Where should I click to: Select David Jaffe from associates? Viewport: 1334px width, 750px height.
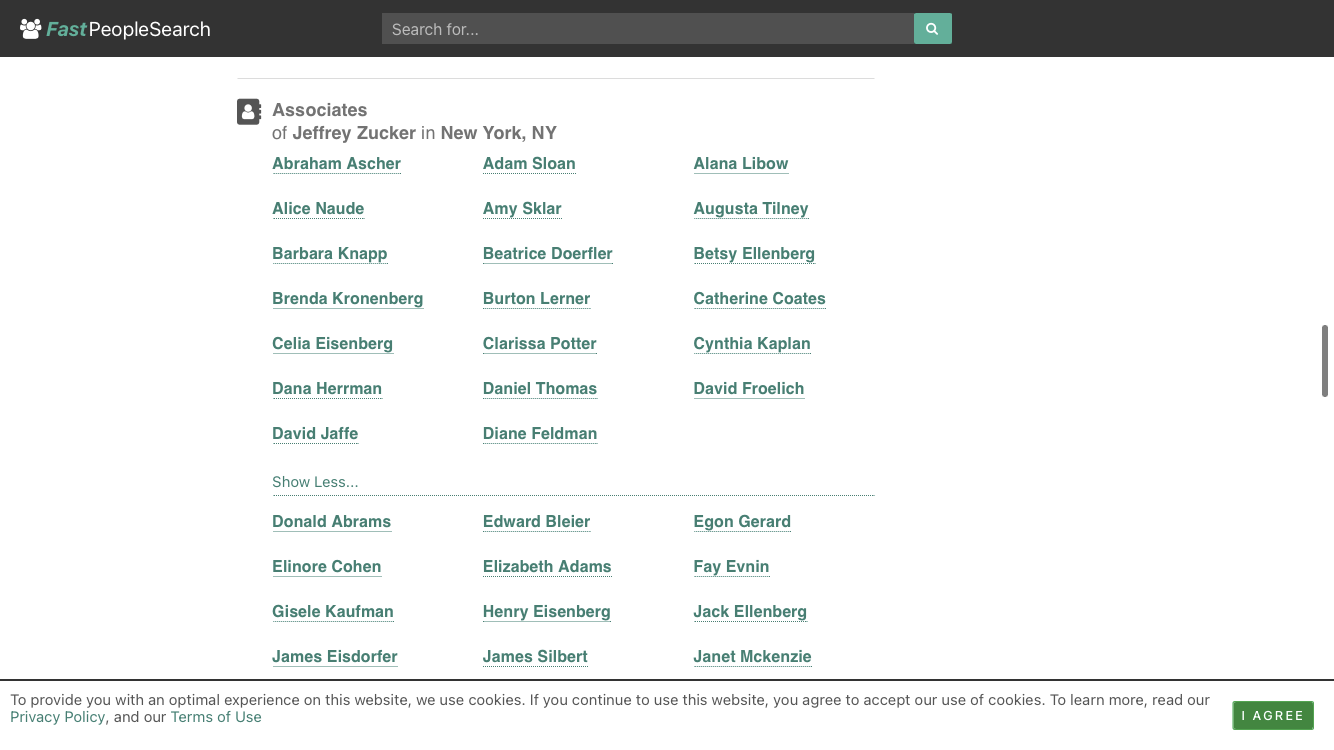[x=315, y=433]
